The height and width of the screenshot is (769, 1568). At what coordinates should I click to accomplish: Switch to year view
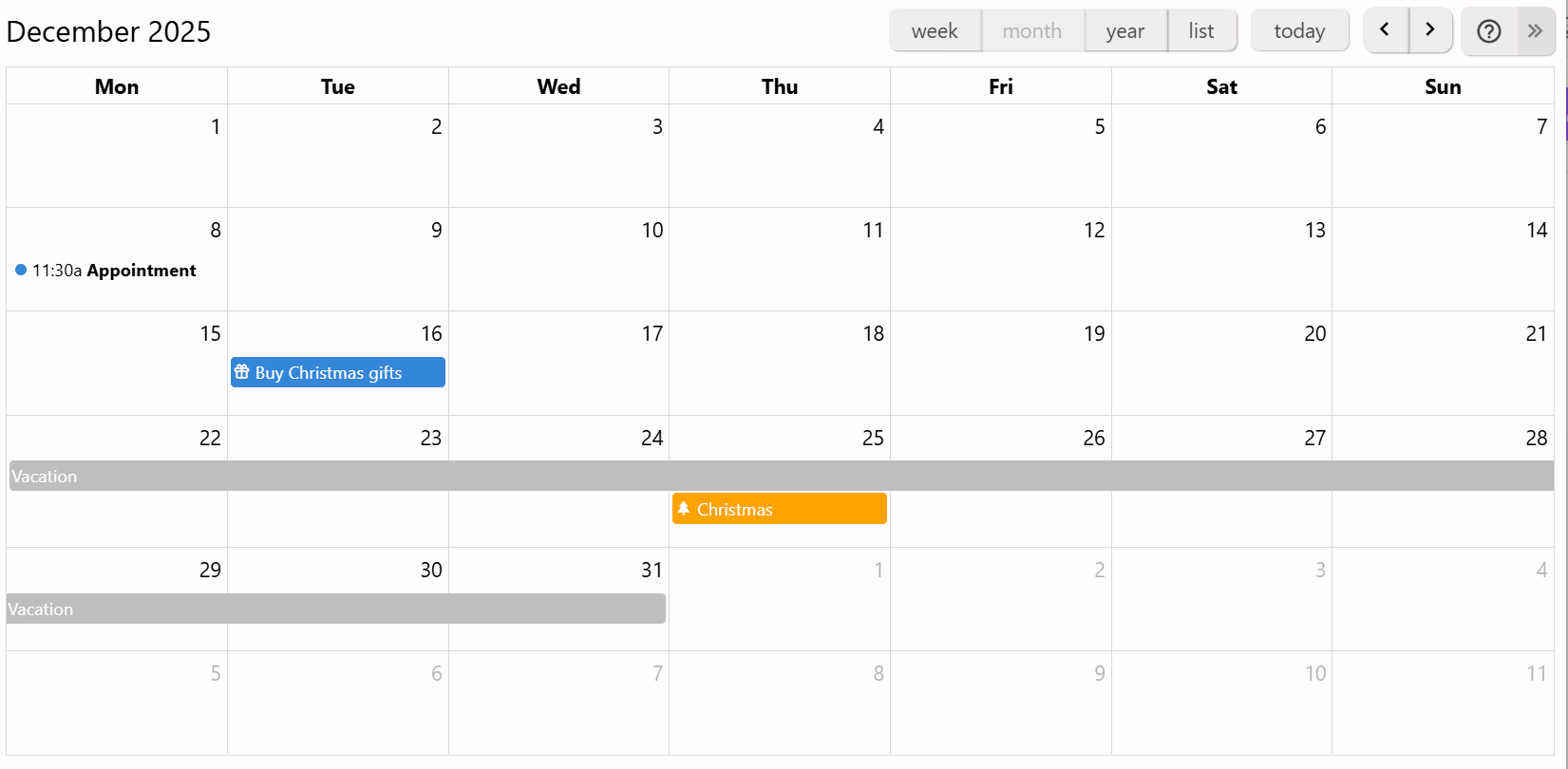1125,31
